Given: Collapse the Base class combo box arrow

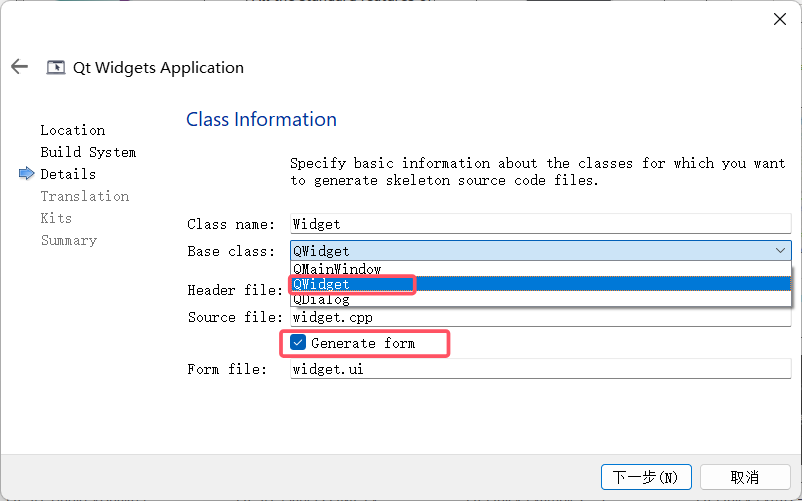Looking at the screenshot, I should pyautogui.click(x=780, y=250).
